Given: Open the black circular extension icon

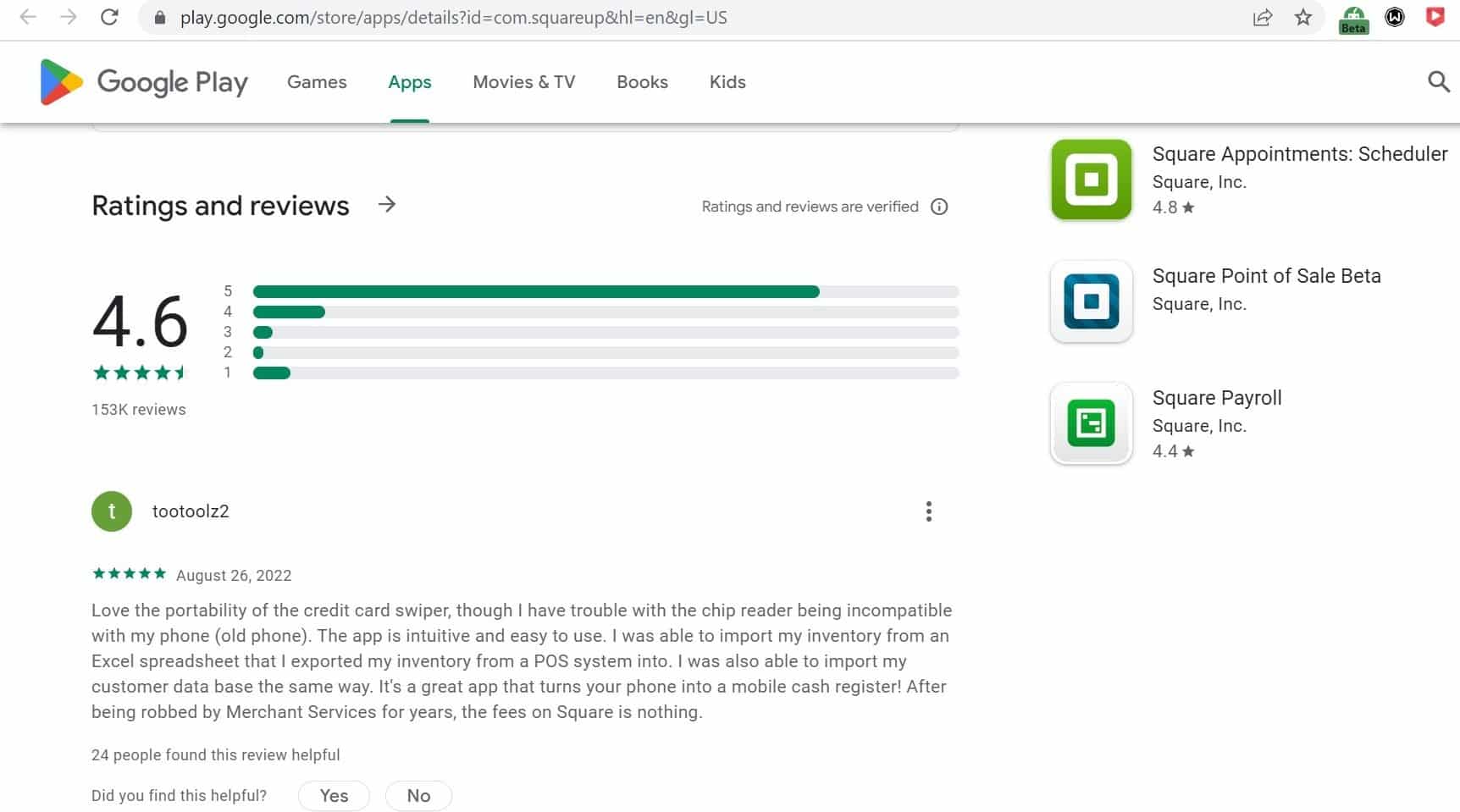Looking at the screenshot, I should 1395,17.
